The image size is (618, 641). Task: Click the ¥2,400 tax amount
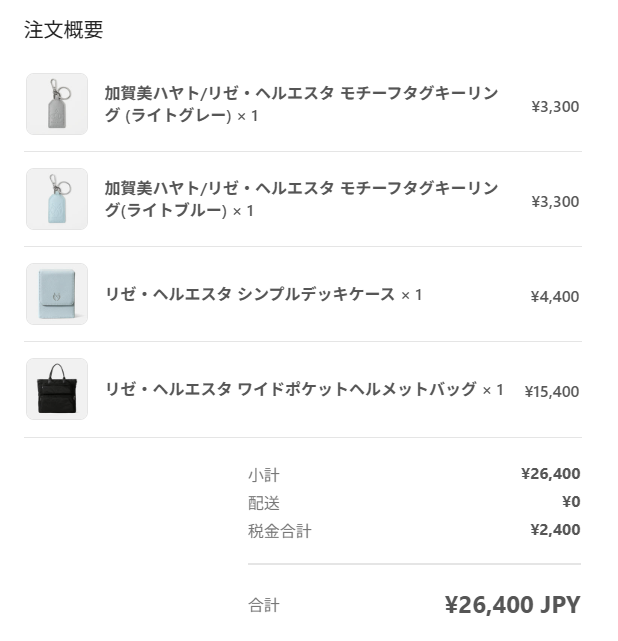click(x=555, y=530)
